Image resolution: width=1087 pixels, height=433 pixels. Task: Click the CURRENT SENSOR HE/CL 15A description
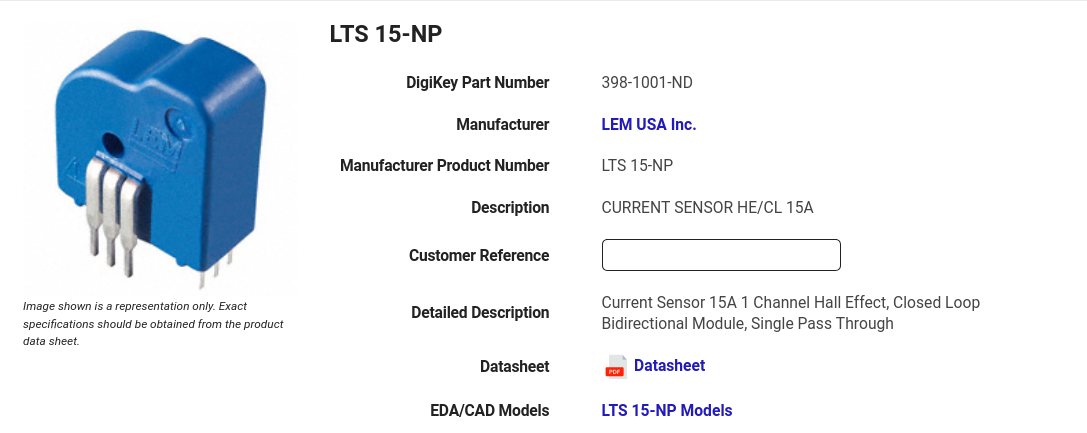tap(707, 207)
